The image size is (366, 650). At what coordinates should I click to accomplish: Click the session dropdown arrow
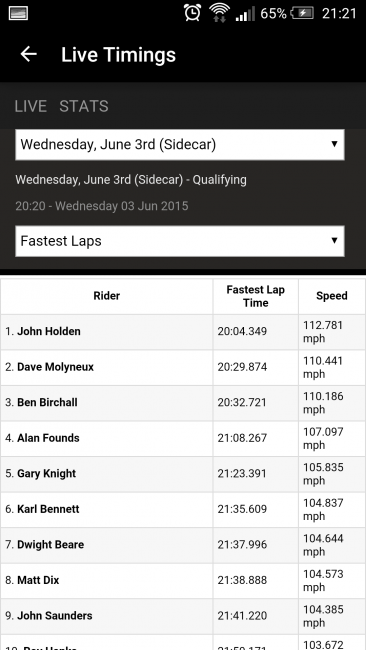tap(334, 144)
